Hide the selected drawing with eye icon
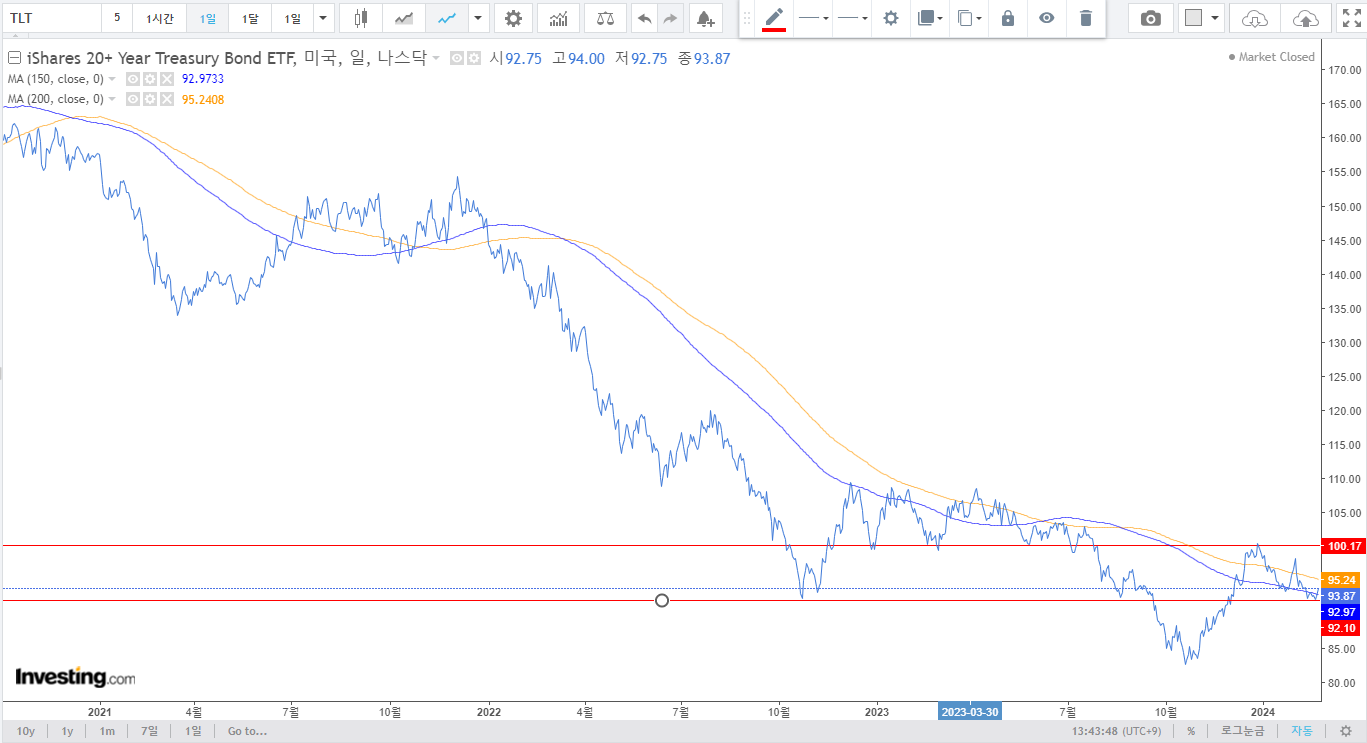Screen dimensions: 1367x743 click(1046, 18)
